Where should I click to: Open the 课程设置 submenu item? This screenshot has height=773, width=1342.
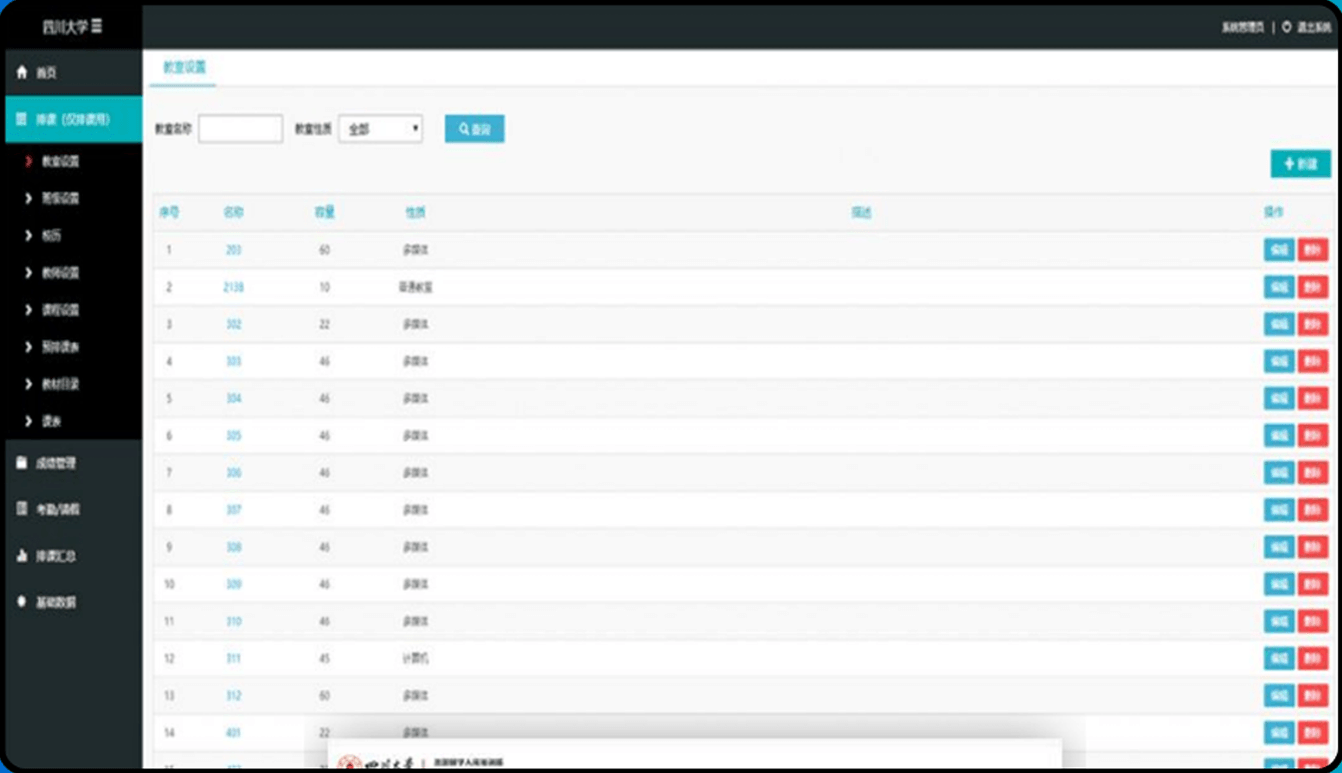pos(60,310)
